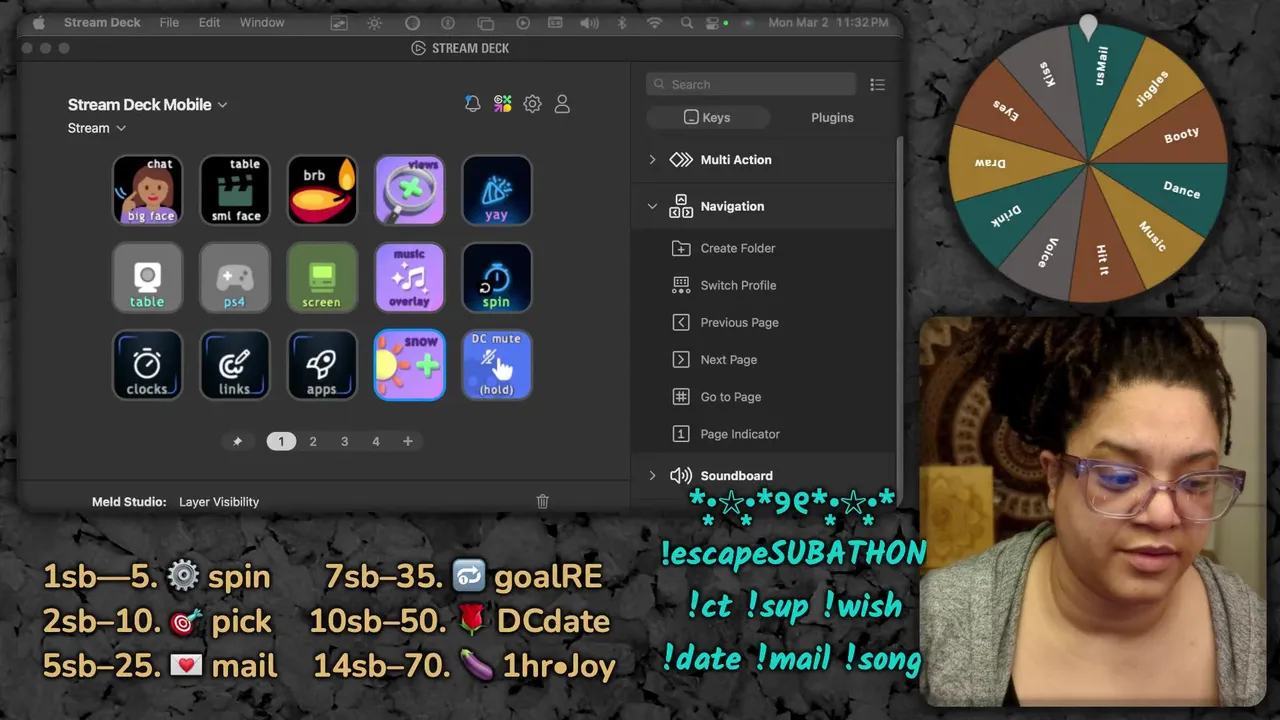Click the date and time clock
Screen dimensions: 1280x720
coord(828,22)
